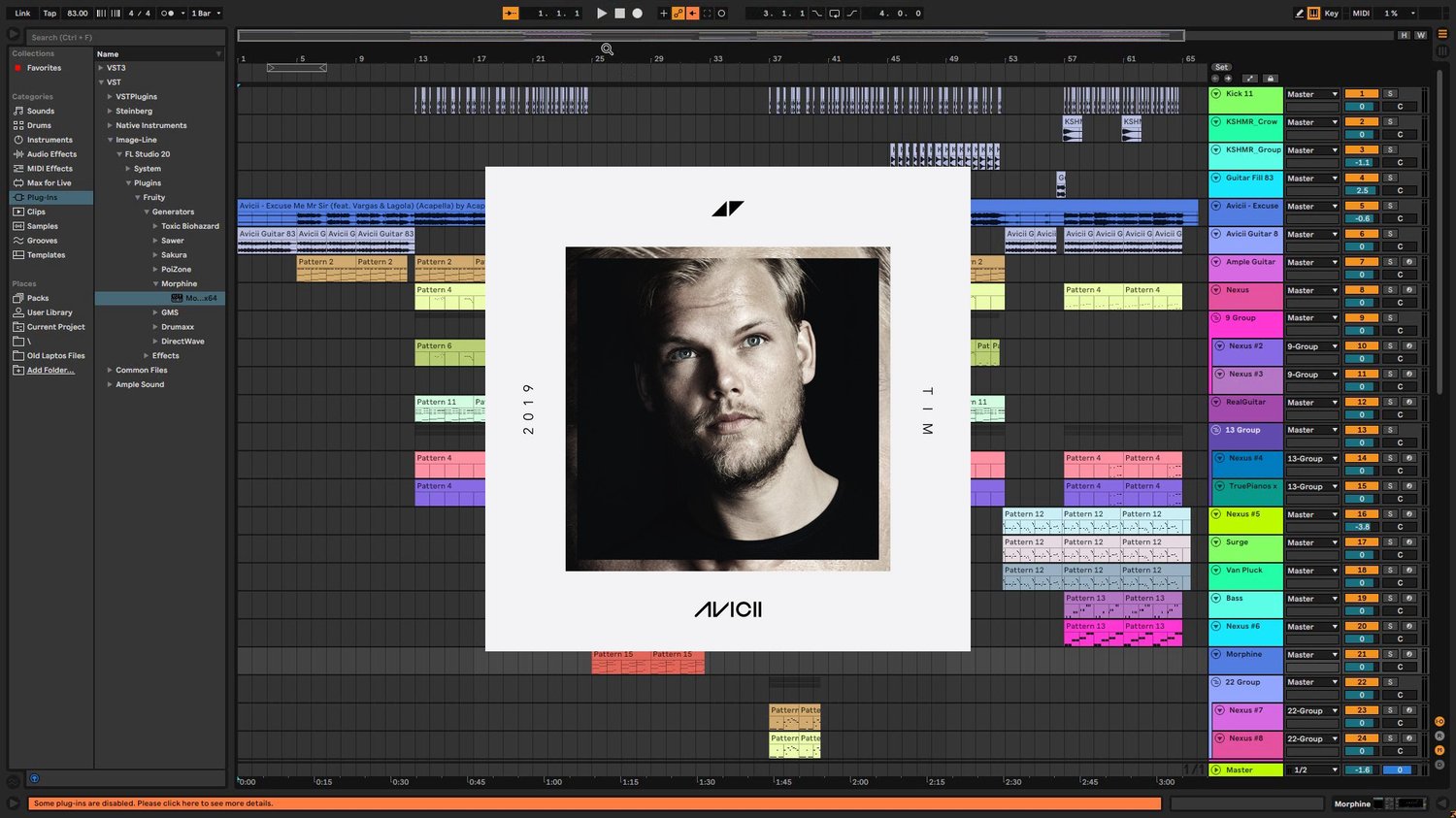Click the Re-enable Automation arrow icon
The width and height of the screenshot is (1456, 818).
tap(692, 14)
